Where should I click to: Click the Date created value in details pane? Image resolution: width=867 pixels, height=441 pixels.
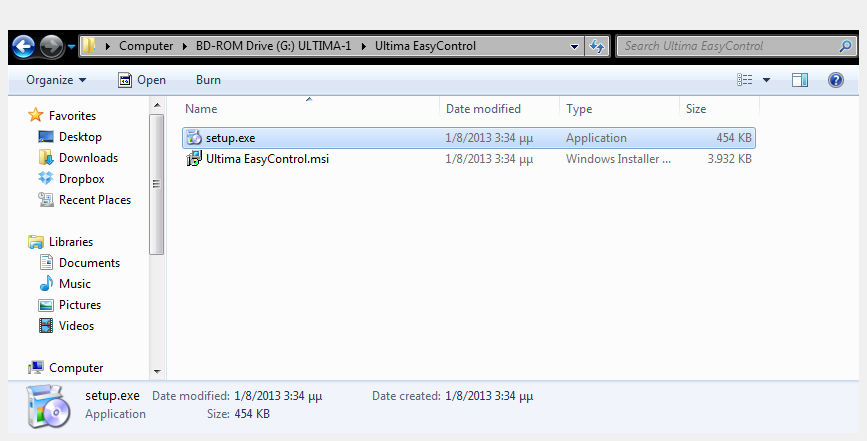click(x=489, y=396)
